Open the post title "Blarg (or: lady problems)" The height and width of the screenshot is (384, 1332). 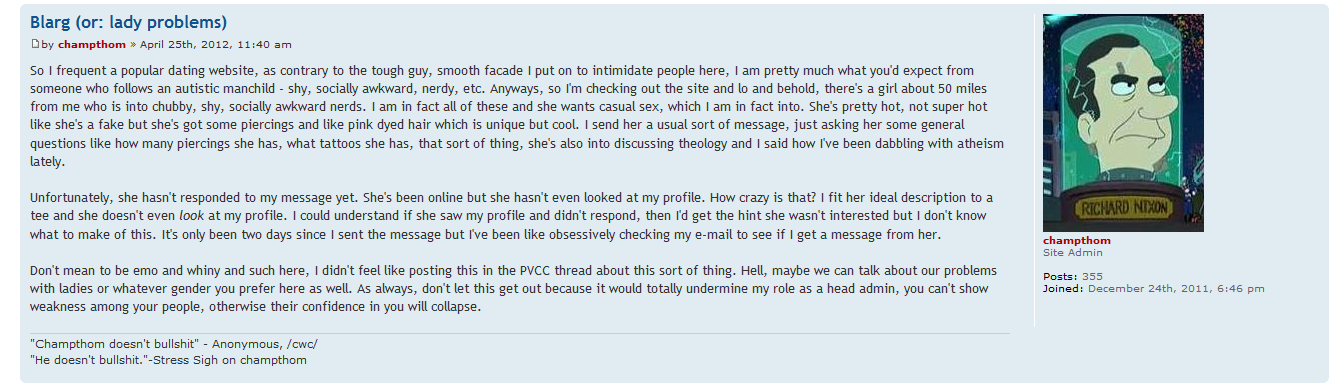coord(128,21)
